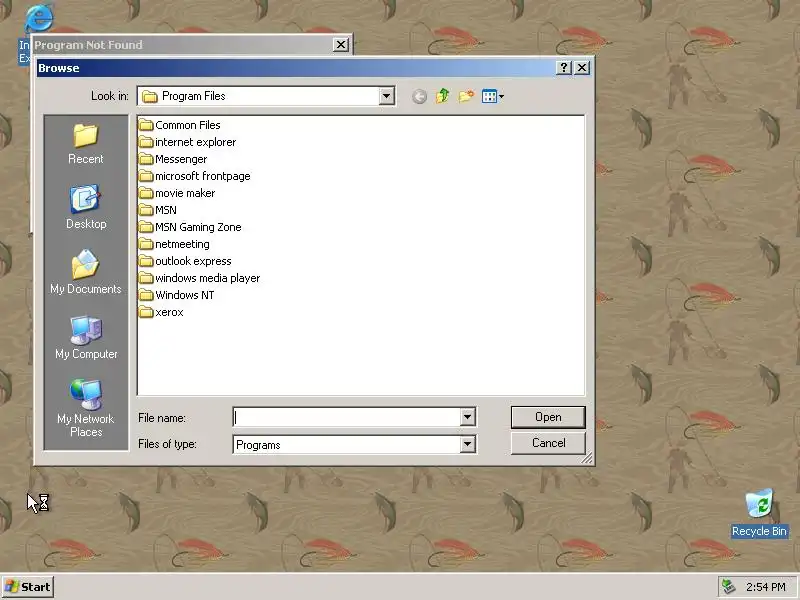Image resolution: width=800 pixels, height=600 pixels.
Task: Open the Recycle Bin desktop icon
Action: 759,513
